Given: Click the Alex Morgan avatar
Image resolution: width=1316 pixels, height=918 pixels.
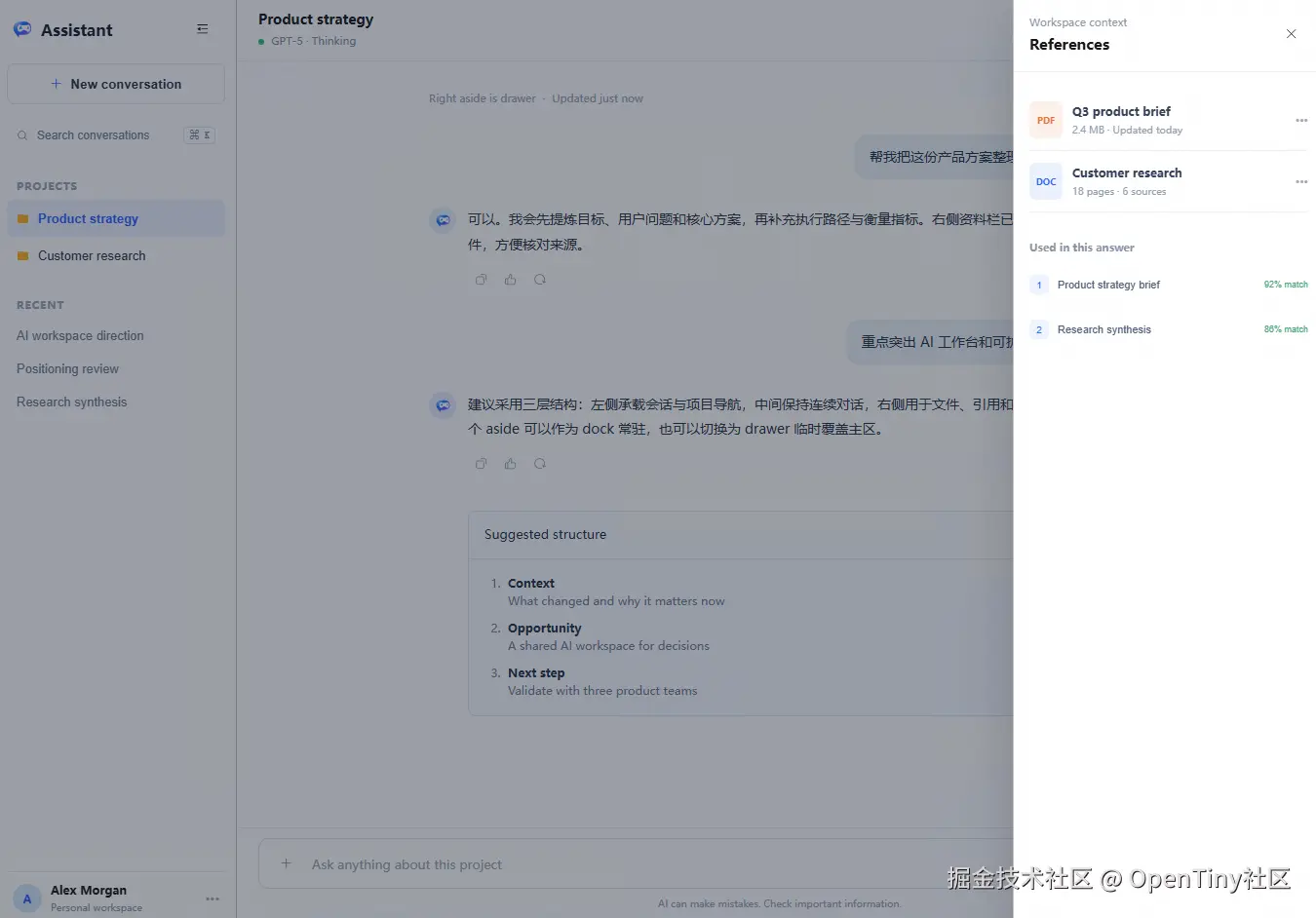Looking at the screenshot, I should click(x=27, y=899).
